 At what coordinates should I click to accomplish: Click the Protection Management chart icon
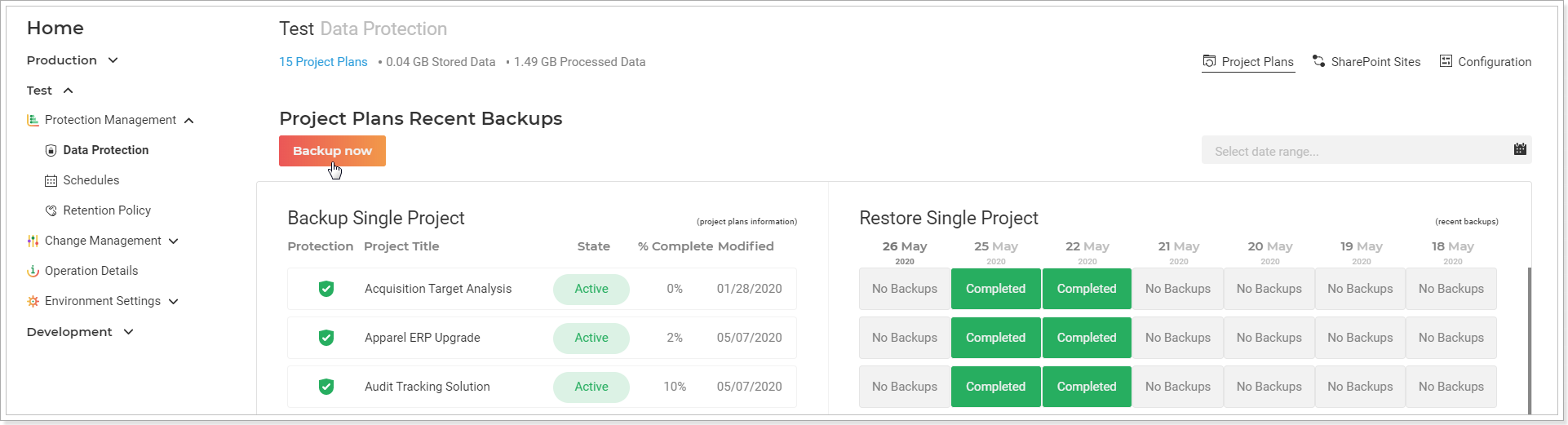(33, 120)
